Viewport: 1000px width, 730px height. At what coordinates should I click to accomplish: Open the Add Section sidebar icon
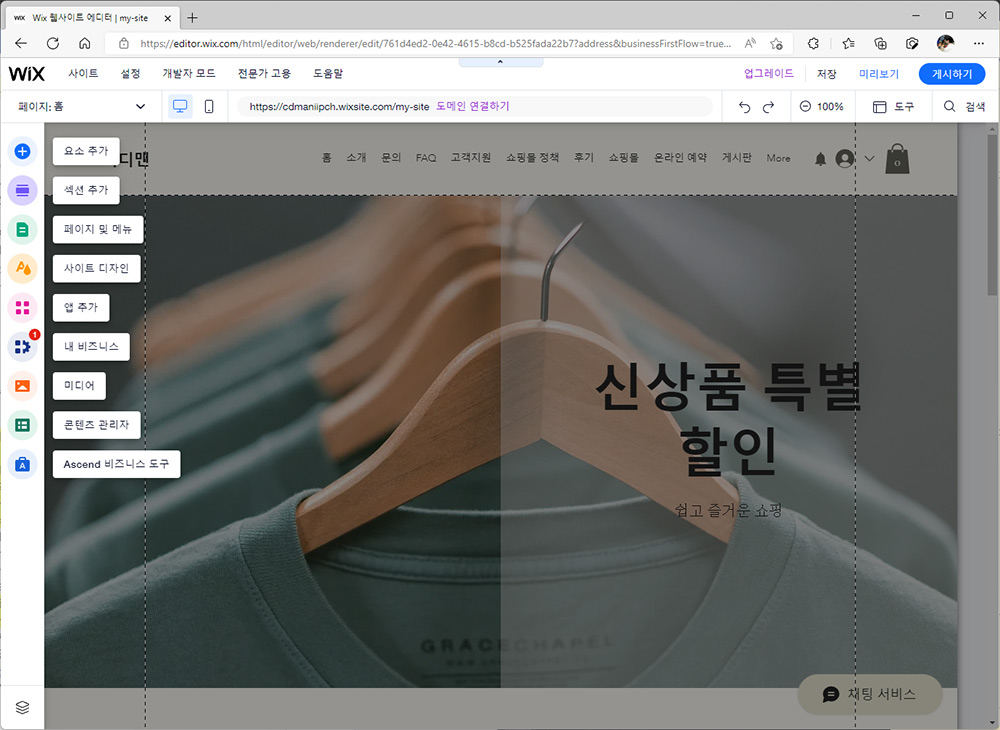(x=22, y=191)
